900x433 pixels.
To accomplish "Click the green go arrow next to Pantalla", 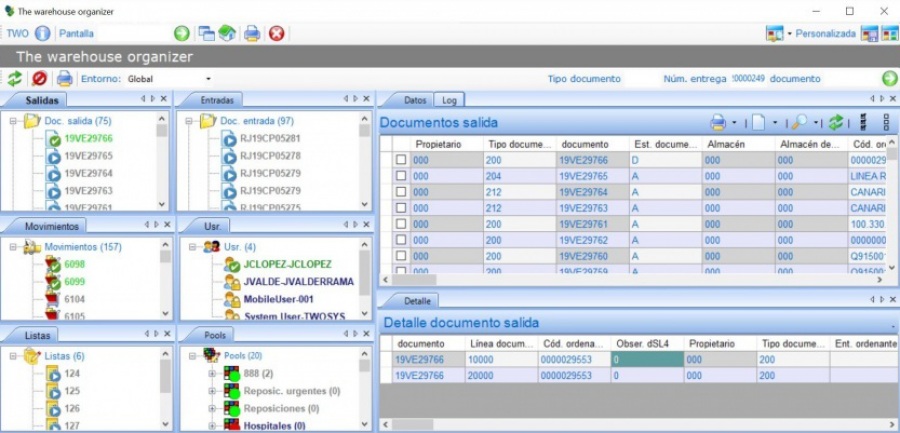I will click(x=181, y=33).
